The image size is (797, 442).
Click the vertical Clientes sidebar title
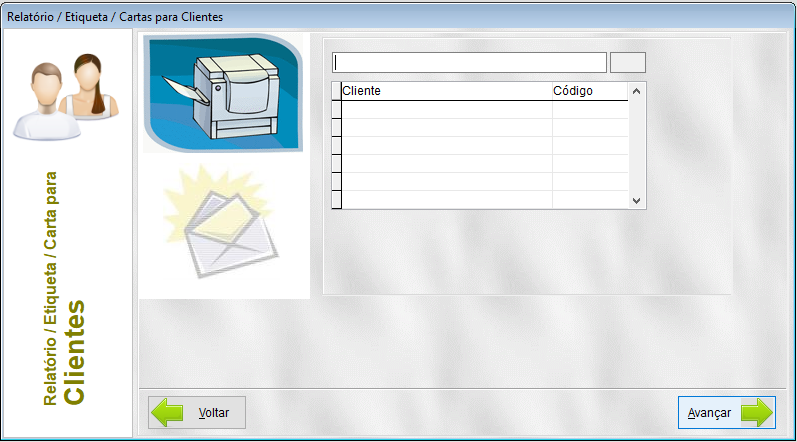[73, 350]
